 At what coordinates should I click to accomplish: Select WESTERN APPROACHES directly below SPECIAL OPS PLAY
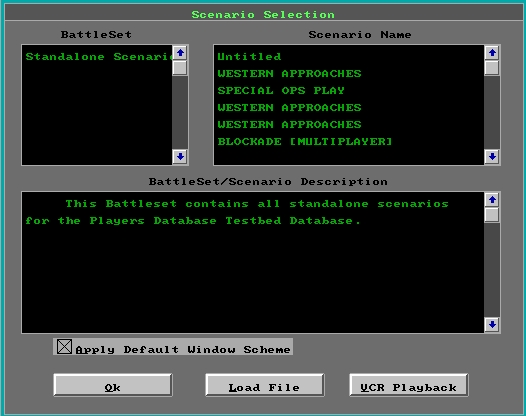click(349, 108)
